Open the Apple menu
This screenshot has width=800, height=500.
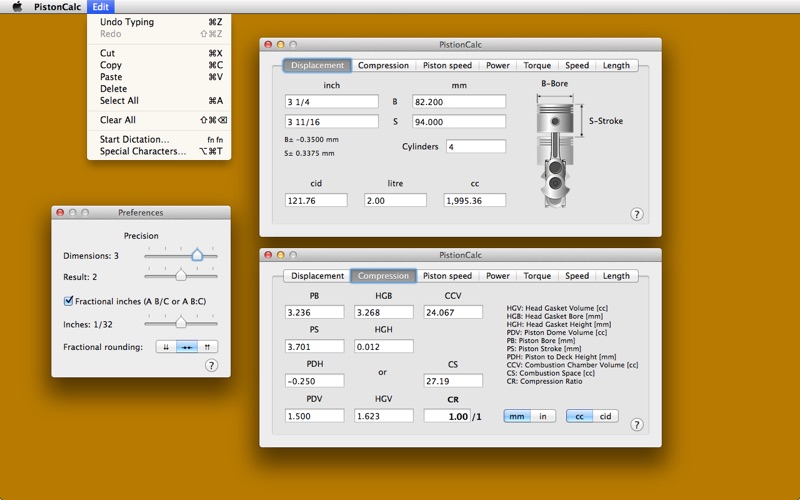(x=17, y=7)
